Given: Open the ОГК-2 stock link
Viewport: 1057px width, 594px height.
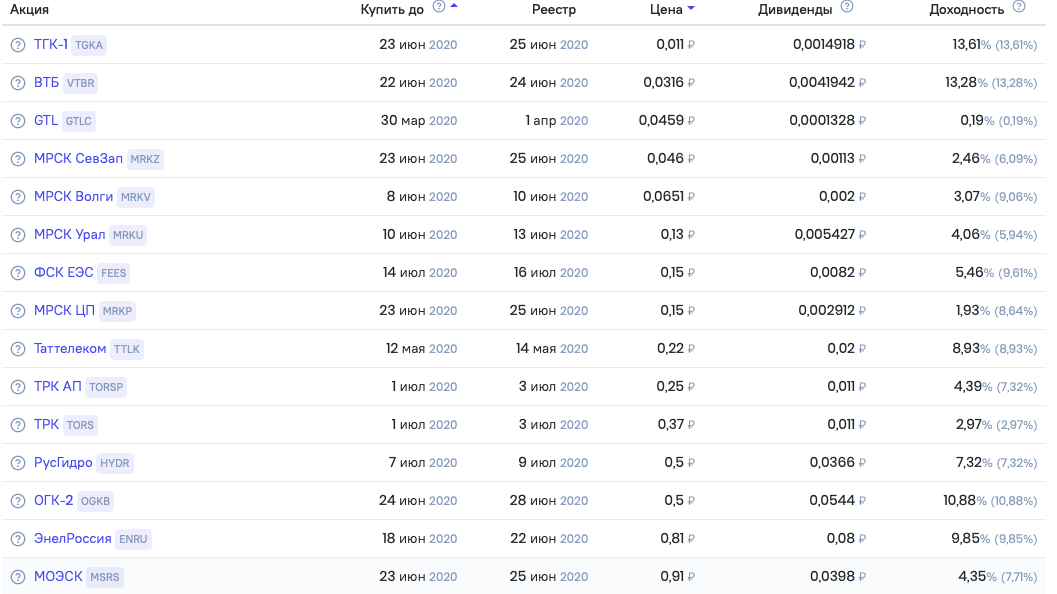Looking at the screenshot, I should pos(53,500).
